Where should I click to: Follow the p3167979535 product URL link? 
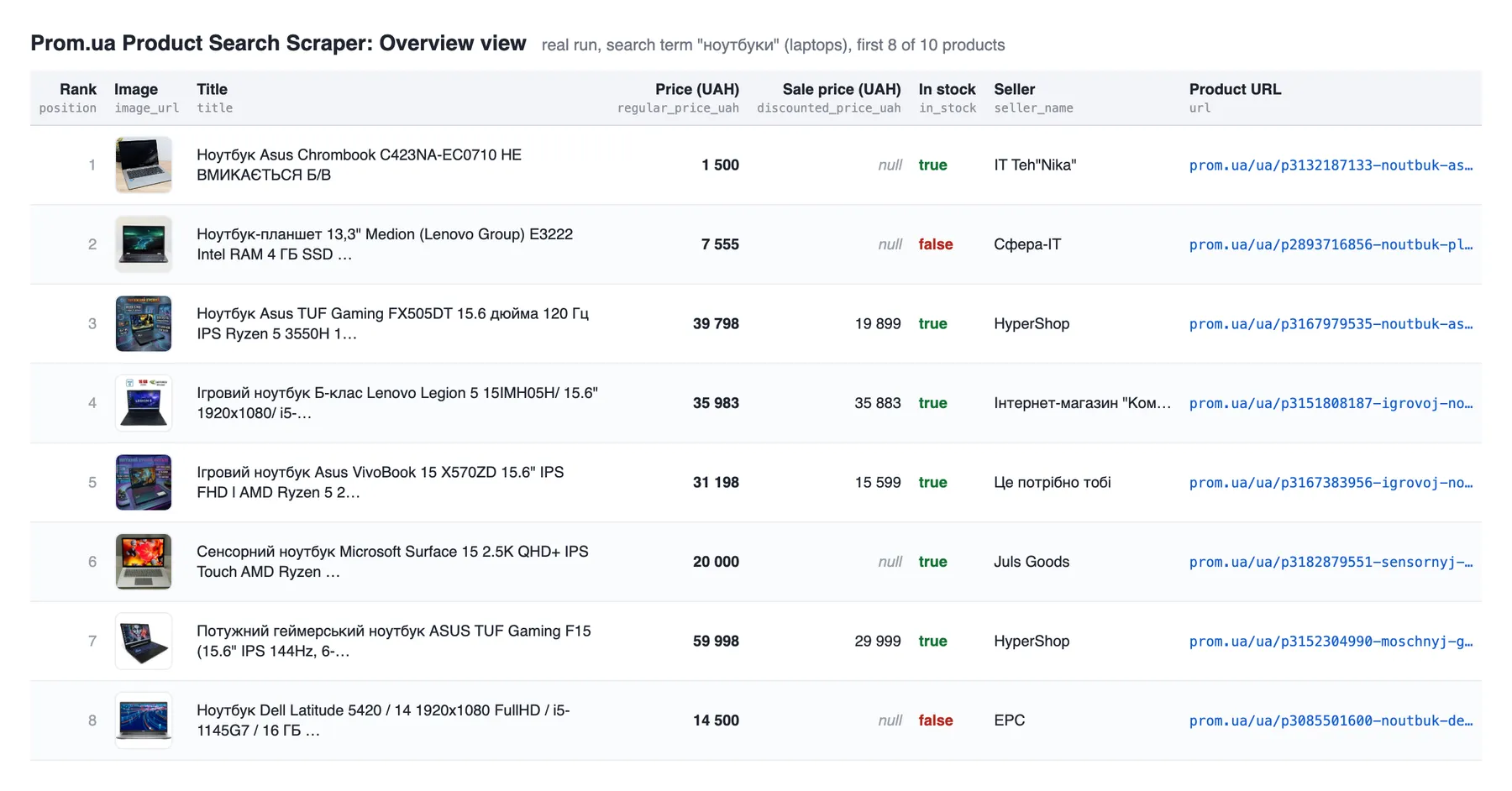click(x=1331, y=324)
